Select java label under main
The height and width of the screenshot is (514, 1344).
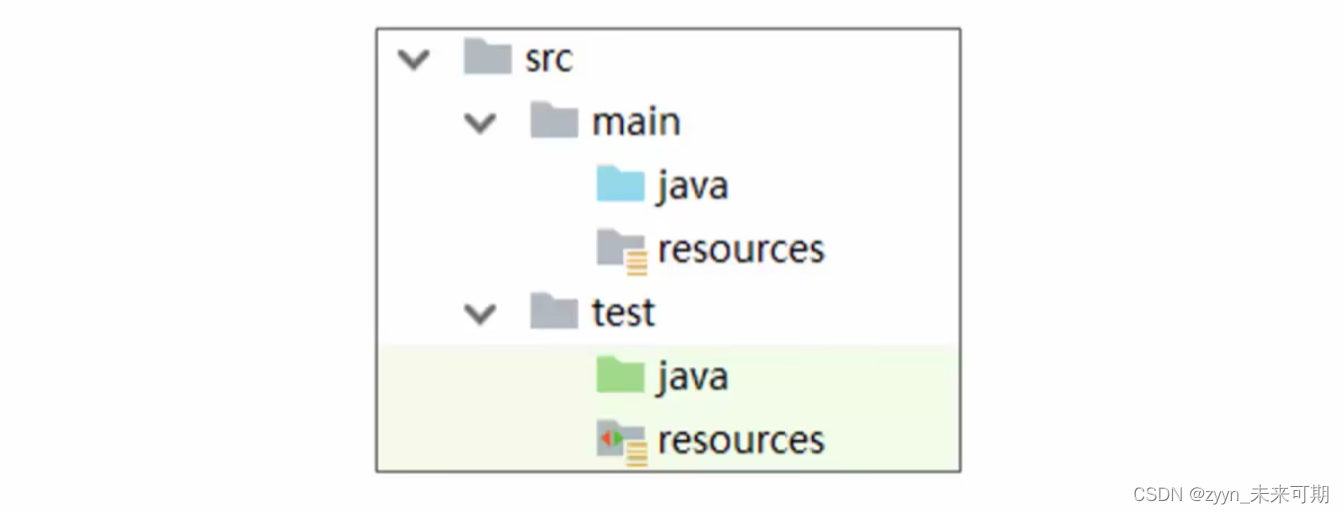point(692,186)
